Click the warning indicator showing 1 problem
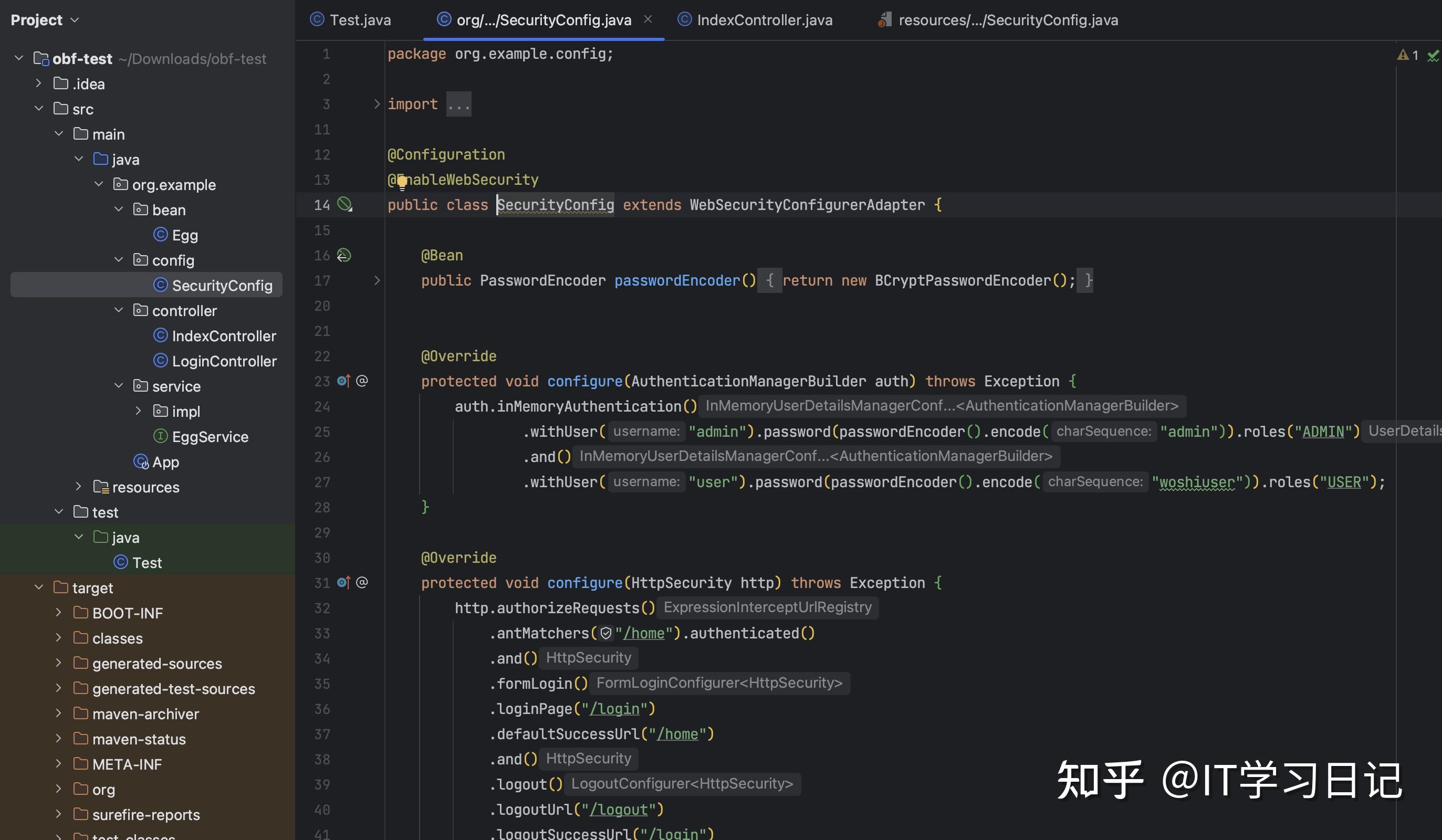This screenshot has width=1442, height=840. click(1408, 55)
